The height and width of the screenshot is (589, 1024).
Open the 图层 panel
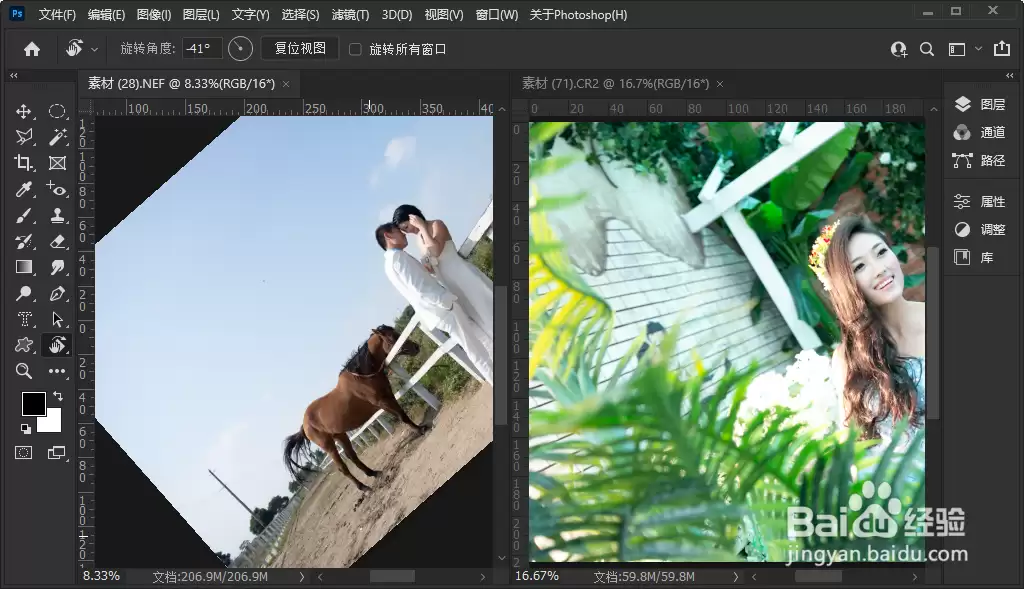click(x=980, y=104)
